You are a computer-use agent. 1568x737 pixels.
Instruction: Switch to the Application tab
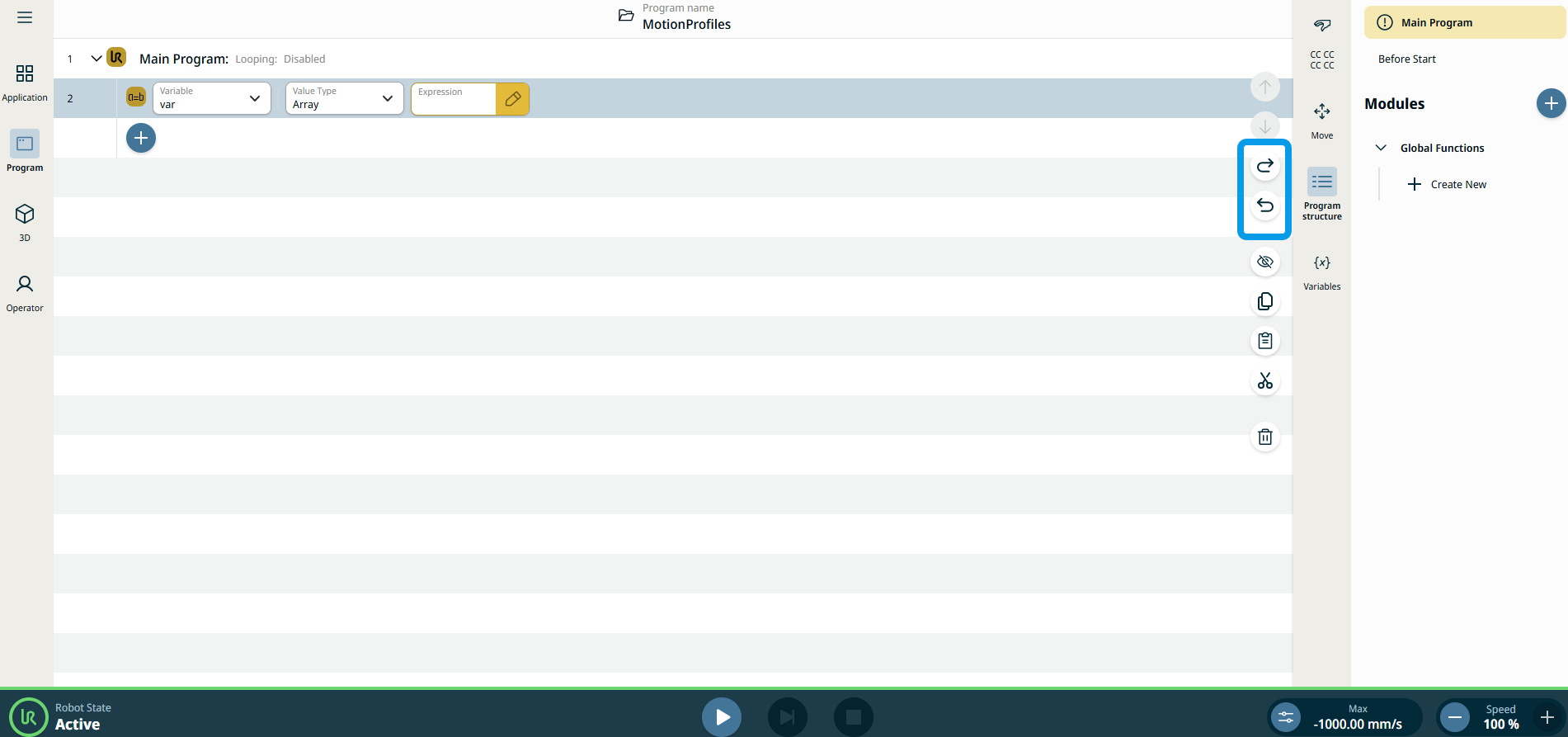point(25,83)
